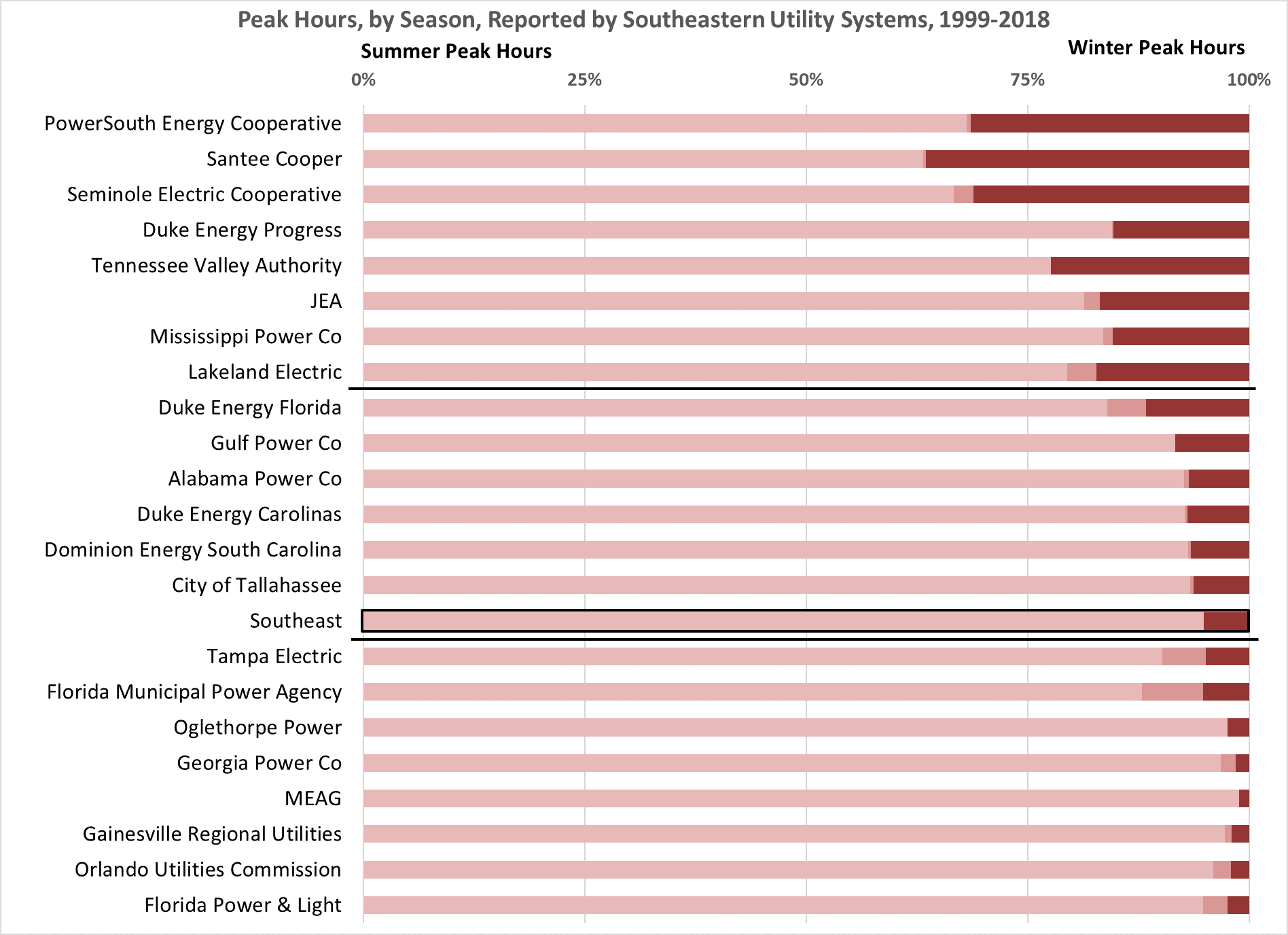Select the MEAG label
The image size is (1288, 935).
coord(312,798)
